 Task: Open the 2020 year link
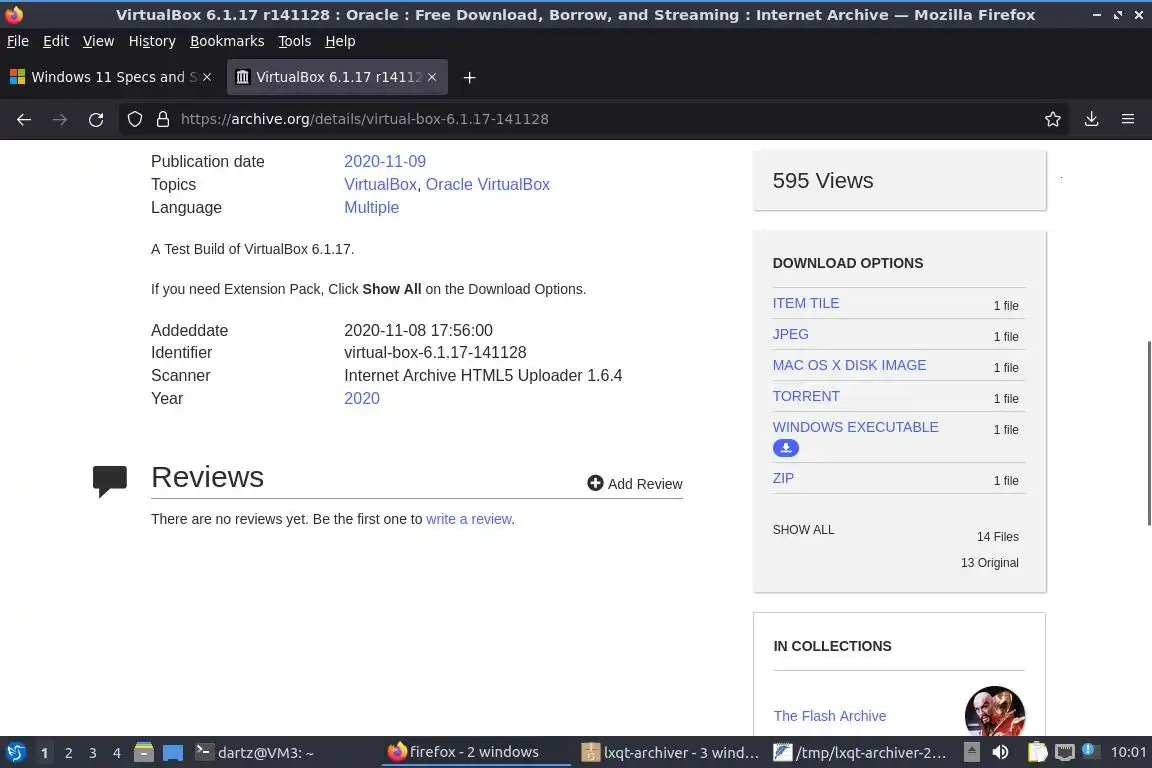(x=362, y=398)
